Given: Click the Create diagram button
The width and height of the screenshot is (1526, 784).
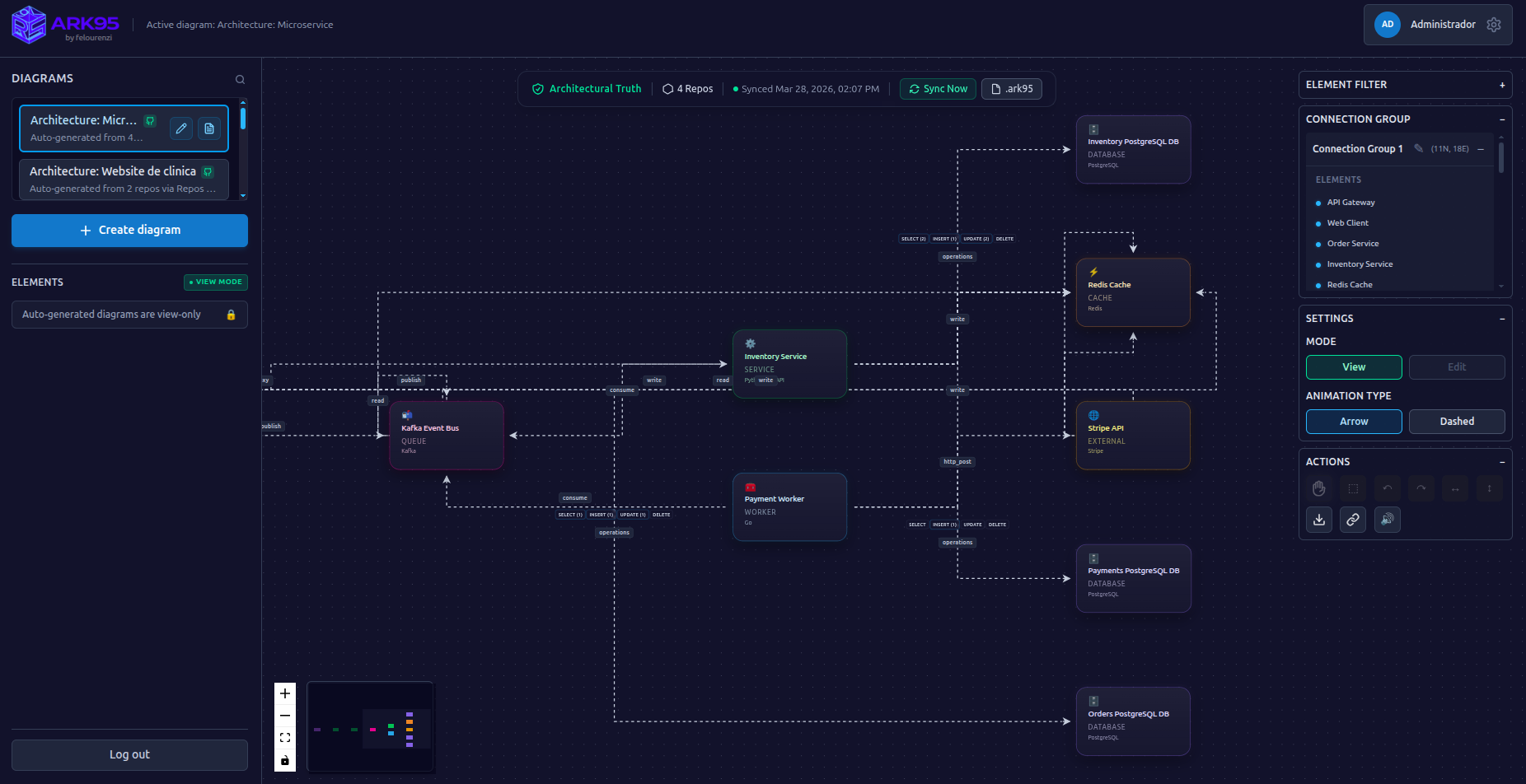Looking at the screenshot, I should (129, 230).
